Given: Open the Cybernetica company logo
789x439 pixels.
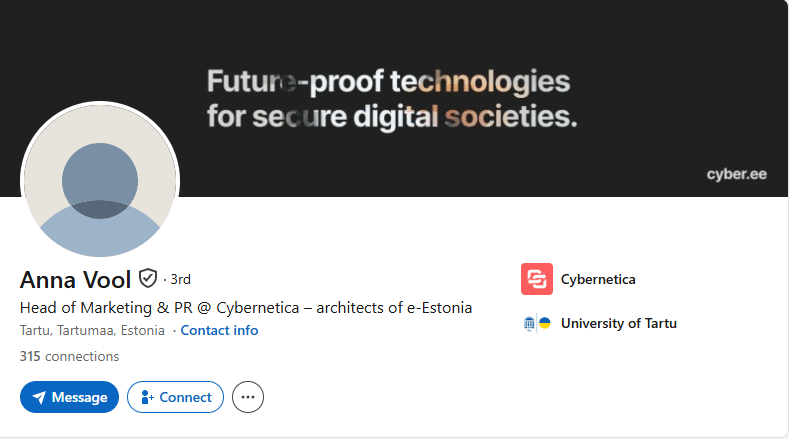Looking at the screenshot, I should (x=537, y=279).
